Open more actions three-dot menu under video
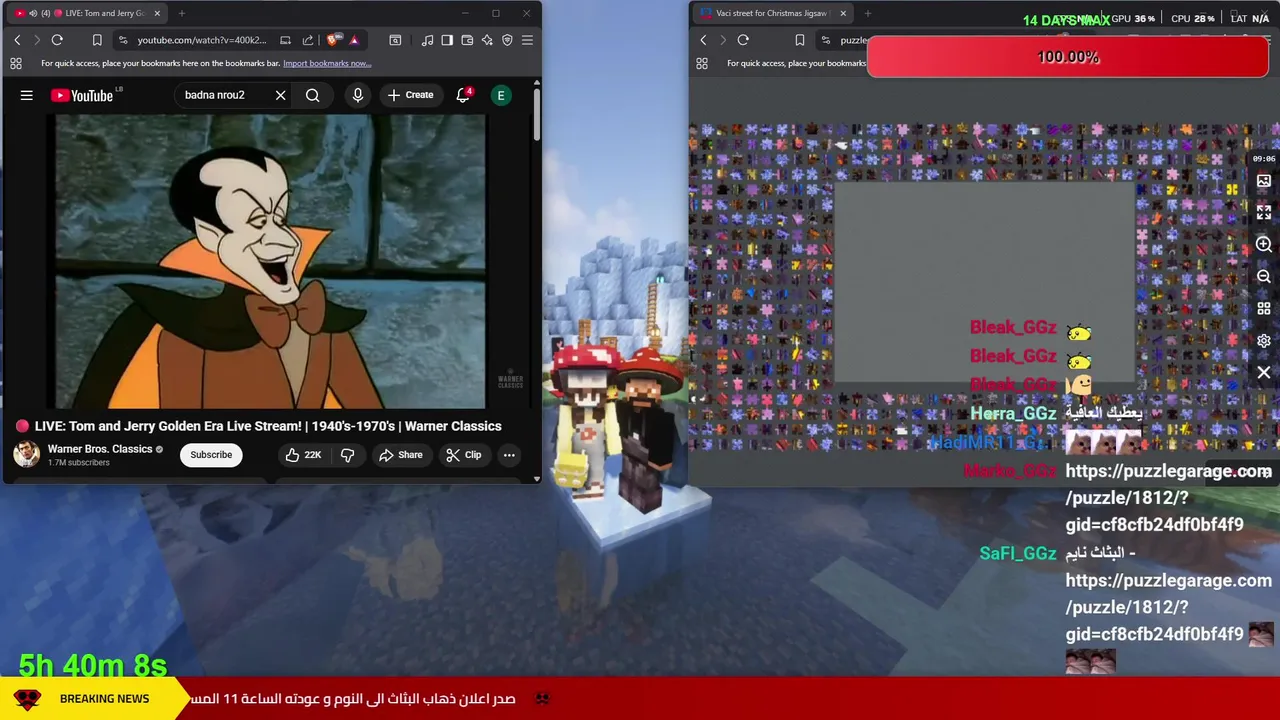Screen dimensions: 1280x720 tap(509, 455)
